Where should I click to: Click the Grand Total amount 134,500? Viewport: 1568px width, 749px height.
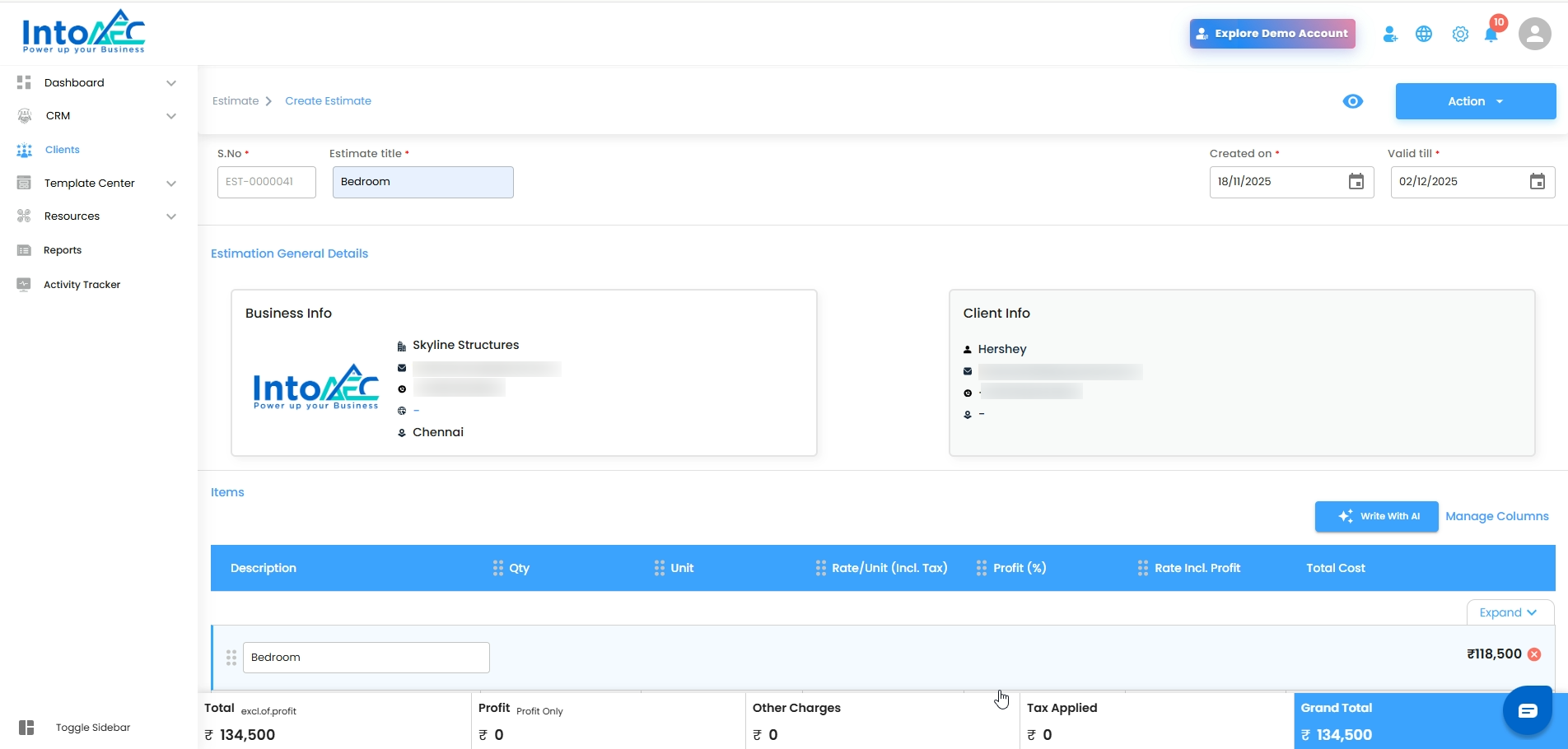[1337, 735]
